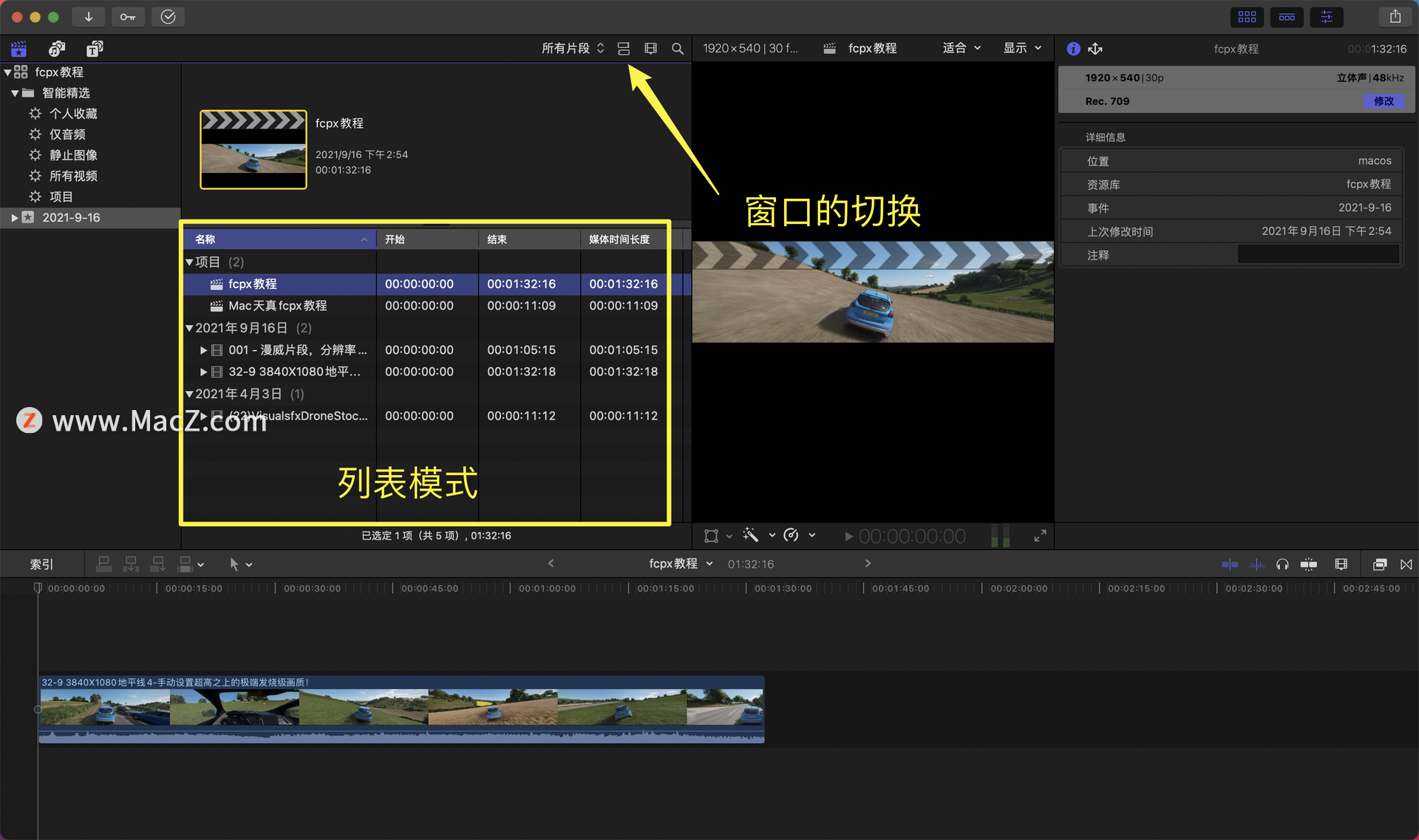Collapse the 2021年9月16日 group
The width and height of the screenshot is (1419, 840).
click(x=189, y=328)
